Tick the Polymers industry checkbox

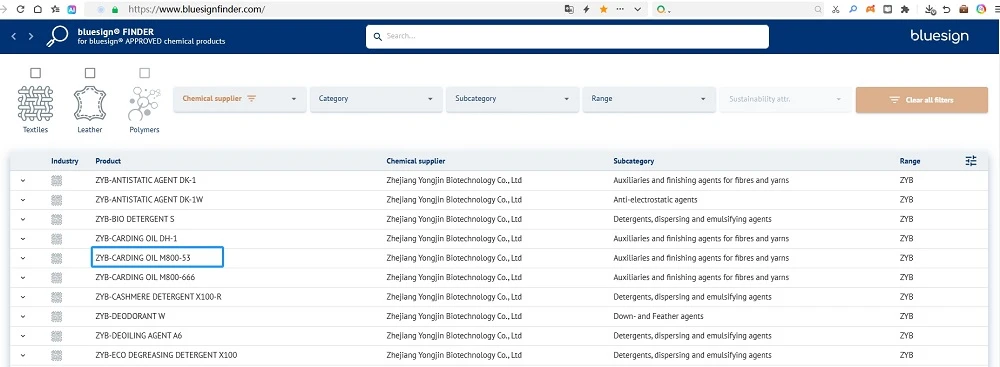145,73
